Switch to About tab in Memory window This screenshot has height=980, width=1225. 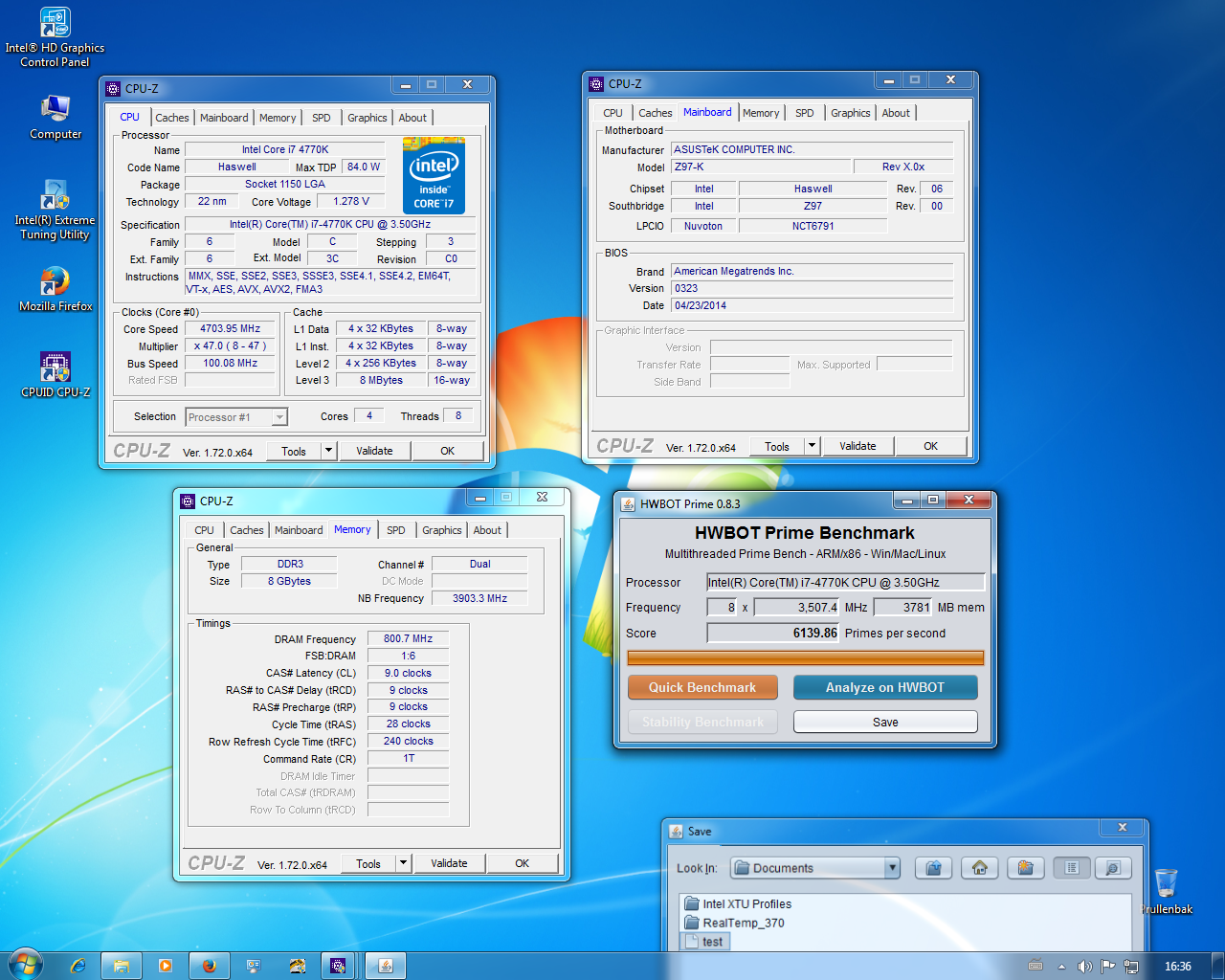coord(487,530)
